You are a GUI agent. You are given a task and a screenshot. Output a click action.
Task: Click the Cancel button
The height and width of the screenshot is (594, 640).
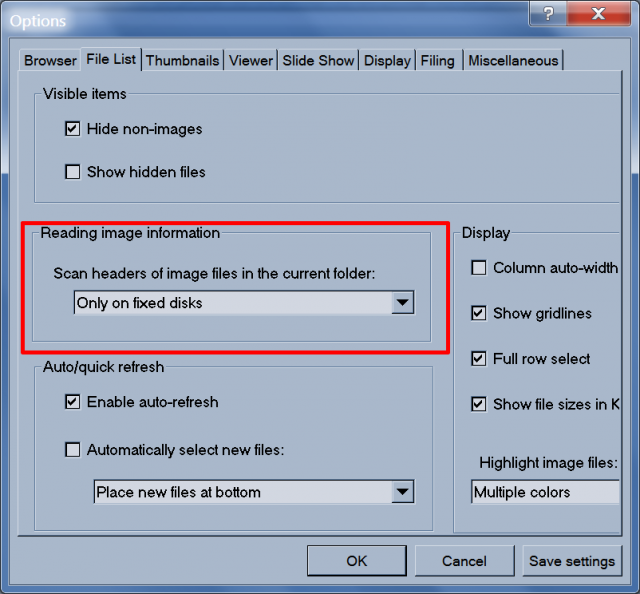464,561
